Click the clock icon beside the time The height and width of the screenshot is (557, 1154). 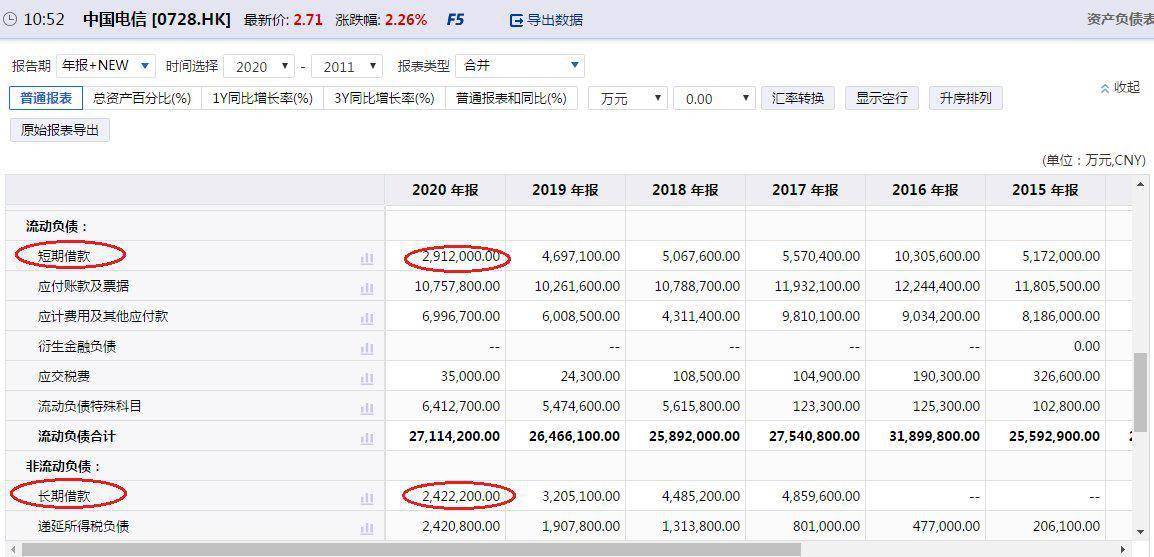click(10, 20)
